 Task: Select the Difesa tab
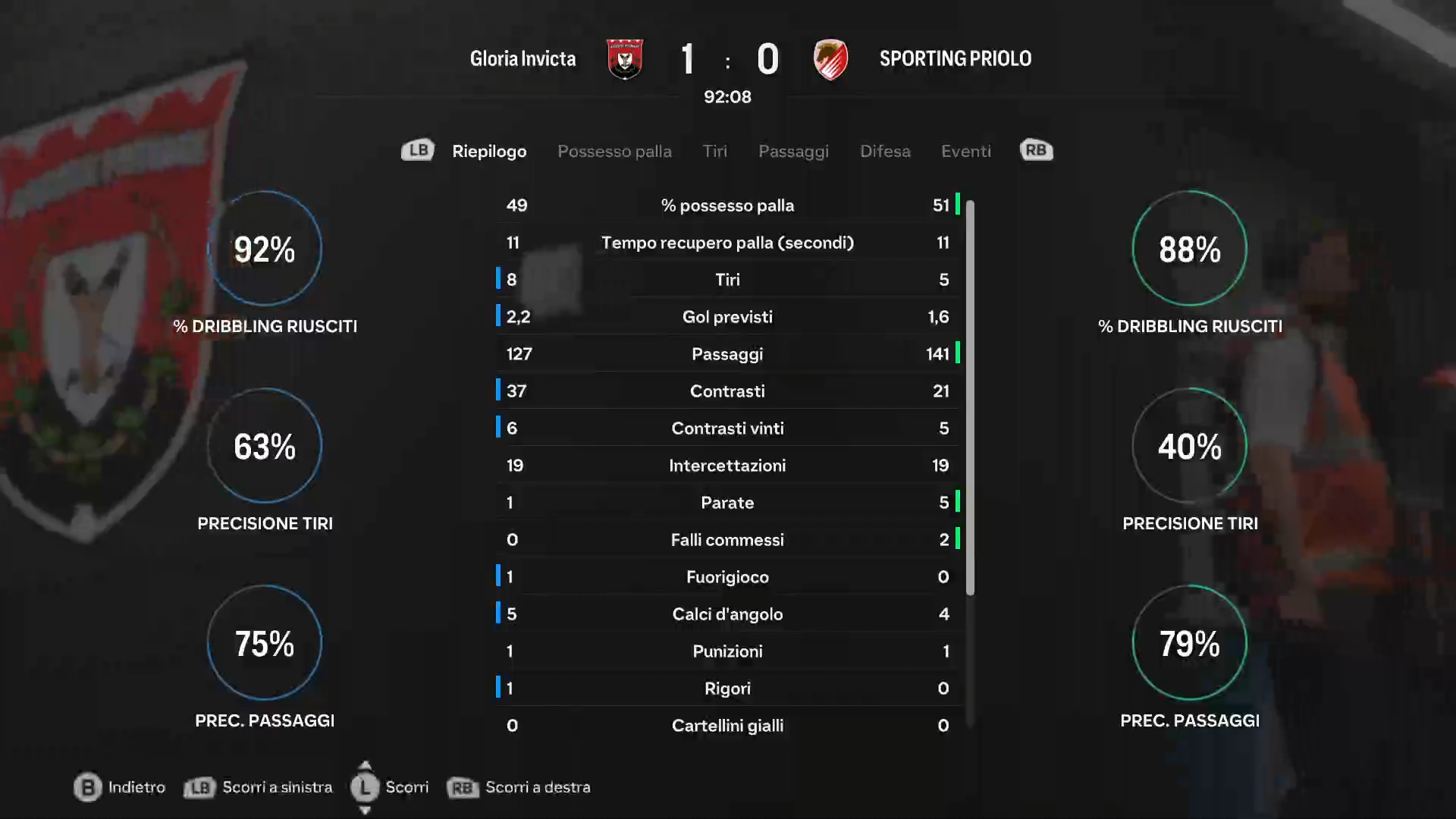[x=885, y=151]
